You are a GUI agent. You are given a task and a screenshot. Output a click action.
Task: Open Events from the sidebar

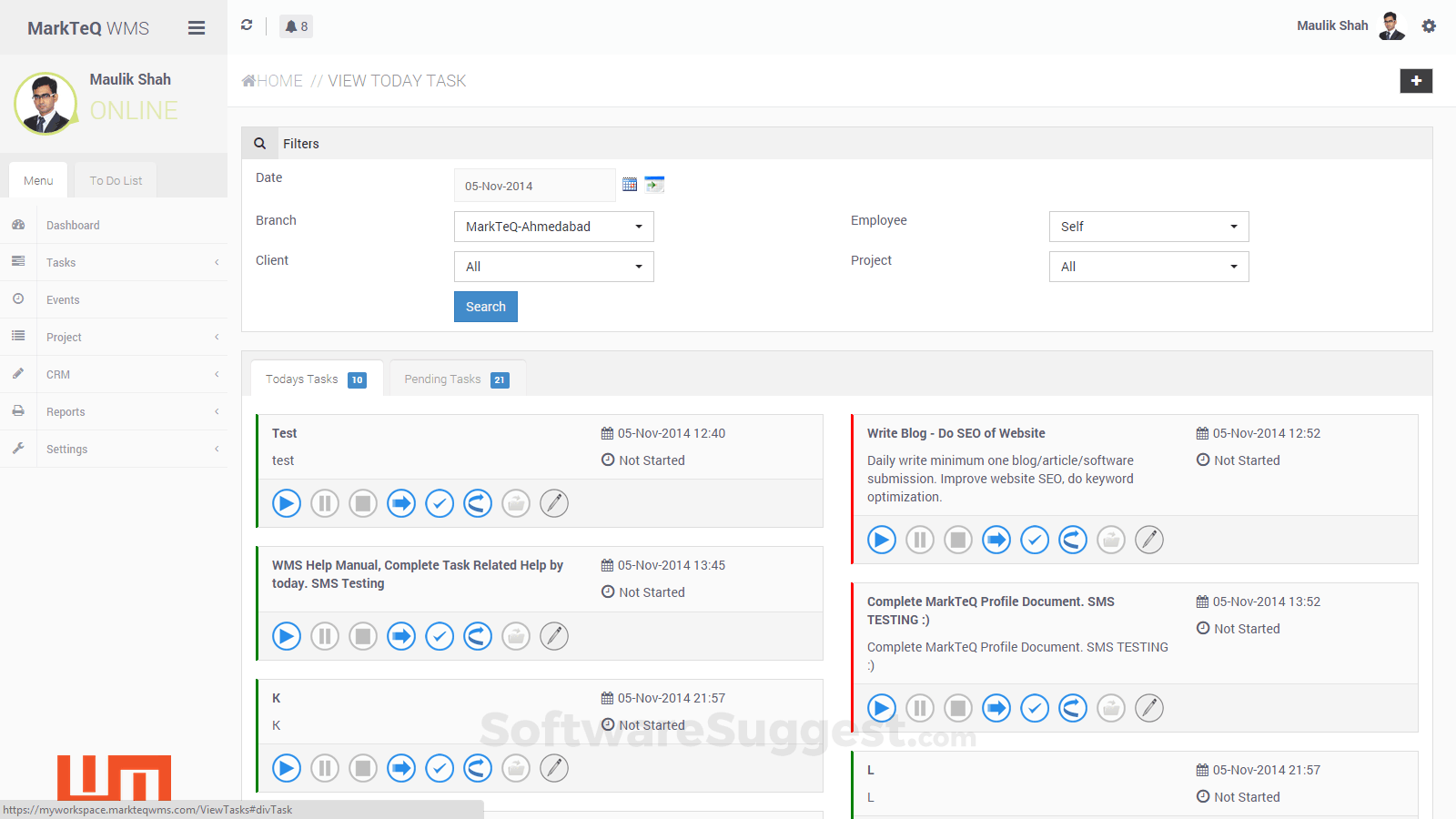[x=114, y=299]
